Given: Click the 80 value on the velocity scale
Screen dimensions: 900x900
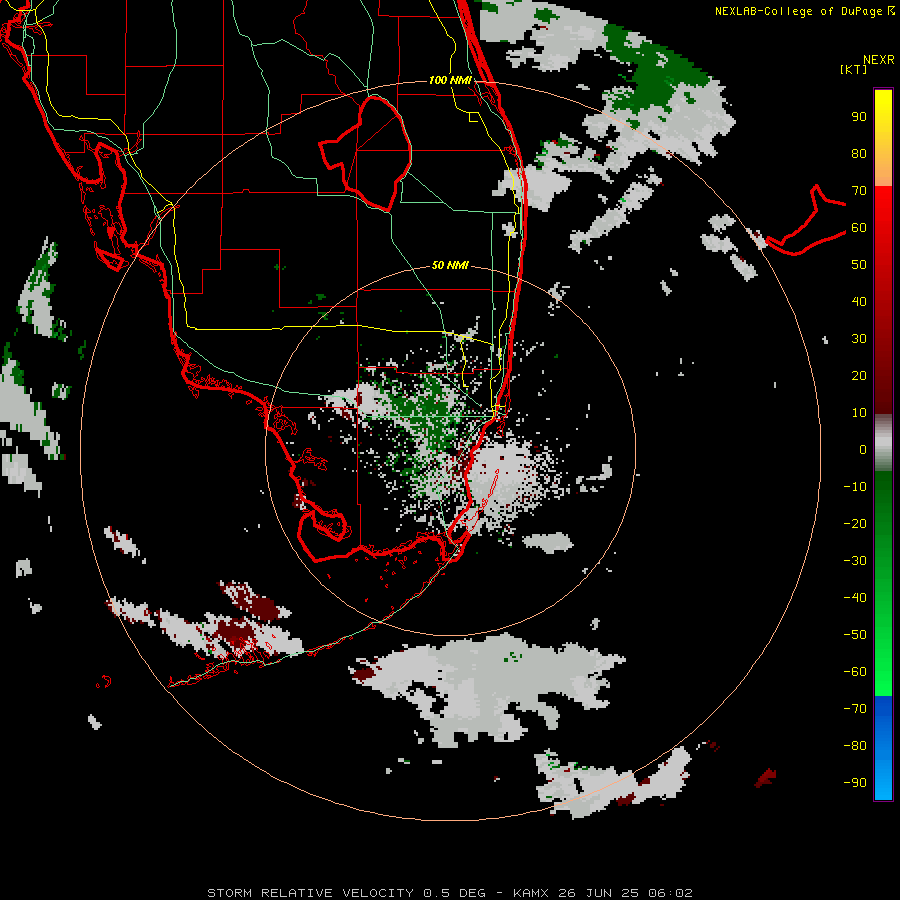Looking at the screenshot, I should (x=859, y=154).
